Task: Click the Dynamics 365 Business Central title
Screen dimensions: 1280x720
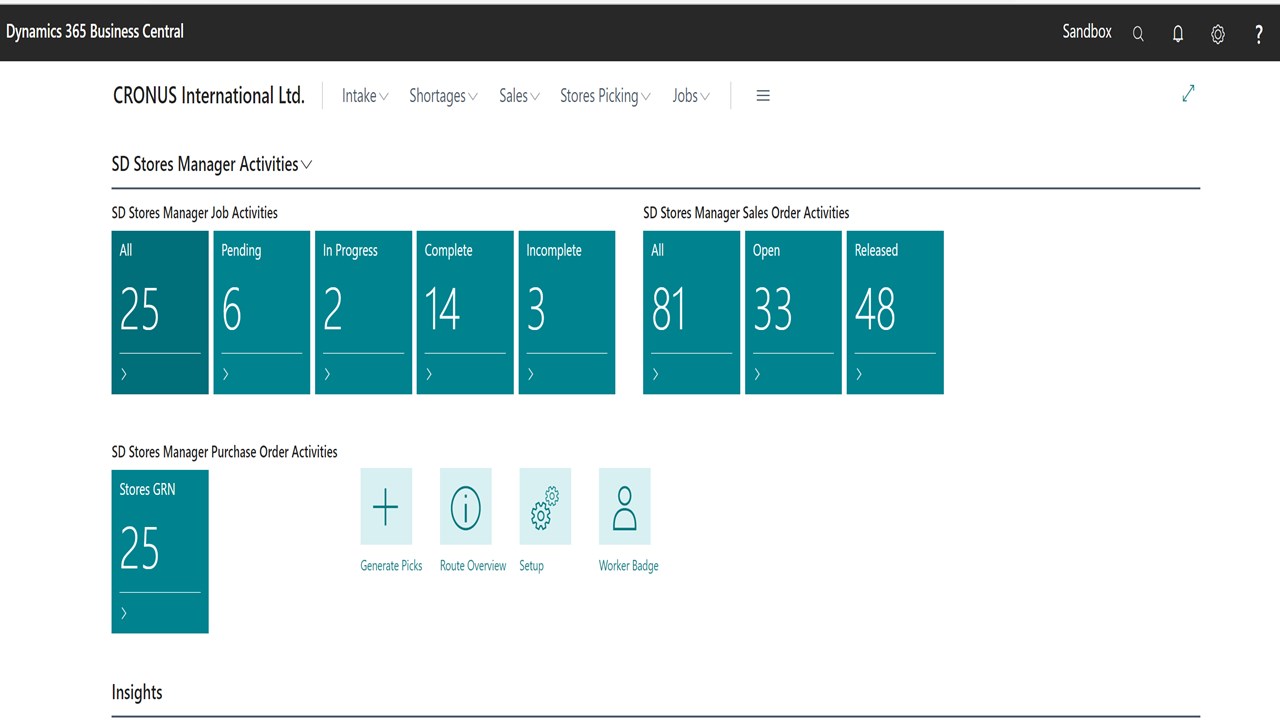Action: click(x=95, y=31)
